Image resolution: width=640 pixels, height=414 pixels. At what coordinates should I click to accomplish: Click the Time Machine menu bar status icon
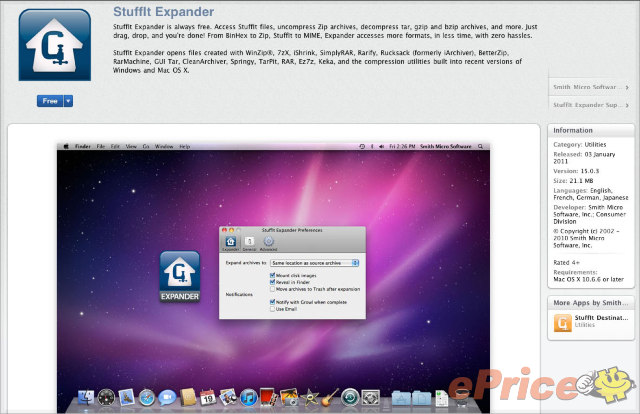(x=362, y=146)
